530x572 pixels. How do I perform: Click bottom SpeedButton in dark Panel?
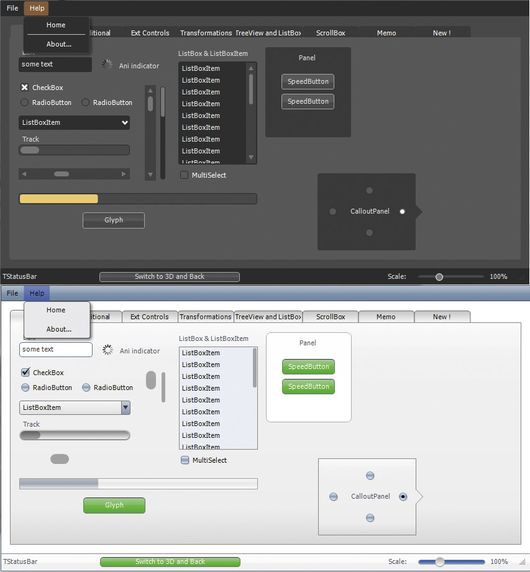click(308, 101)
